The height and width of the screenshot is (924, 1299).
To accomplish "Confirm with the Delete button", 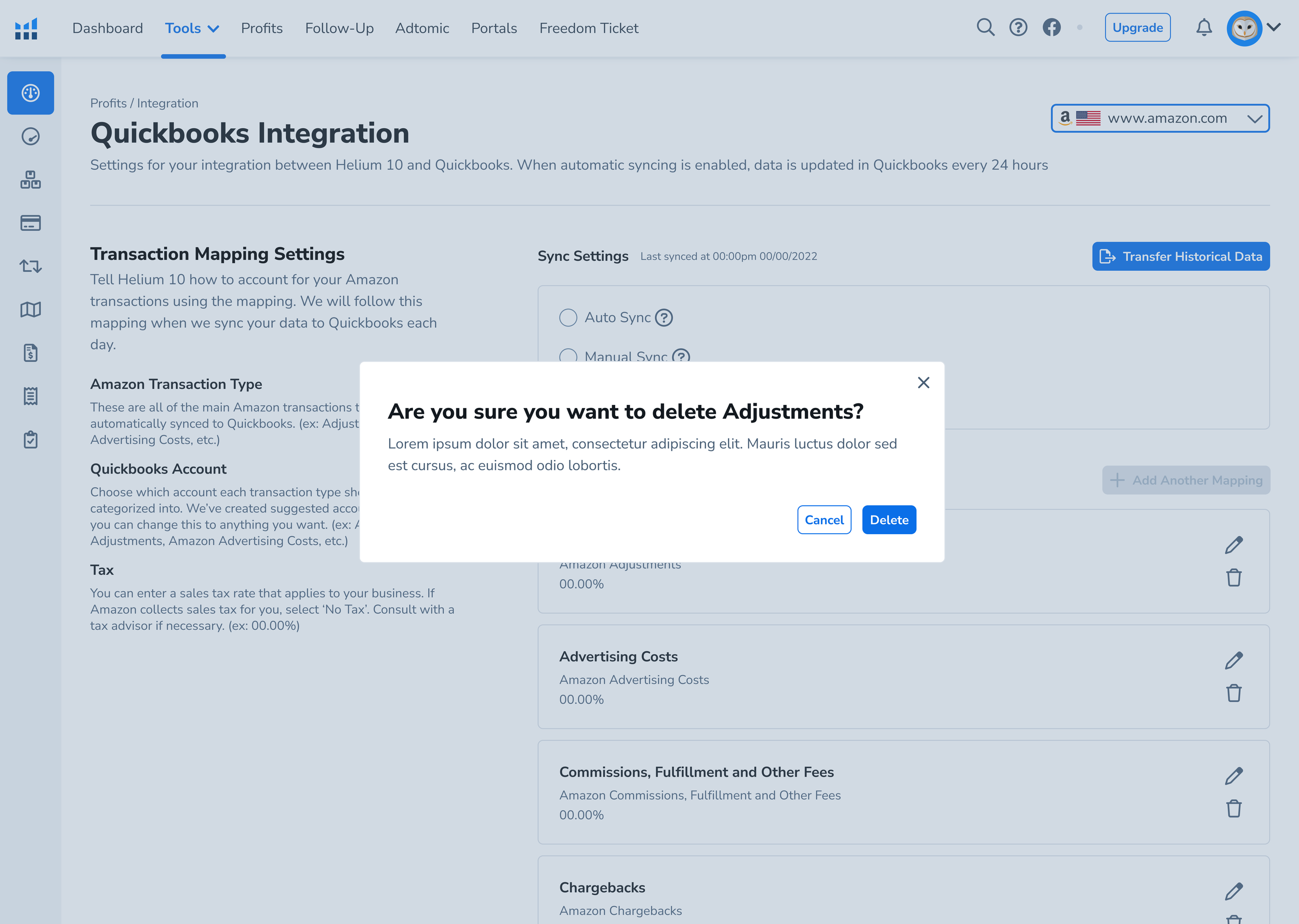I will pos(889,520).
